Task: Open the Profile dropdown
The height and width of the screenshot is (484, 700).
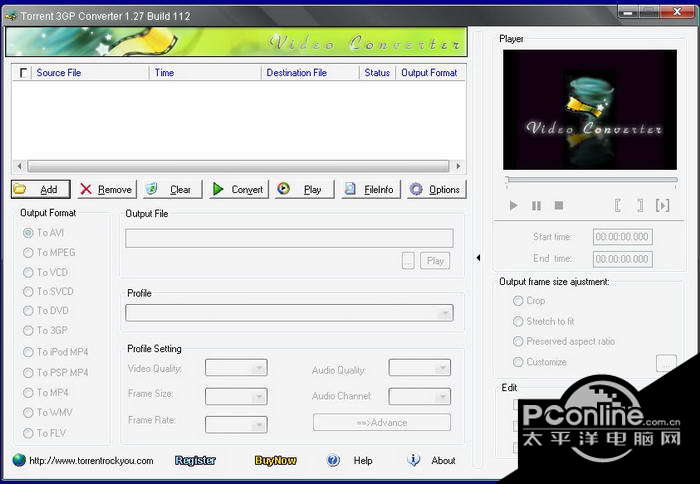Action: point(289,313)
